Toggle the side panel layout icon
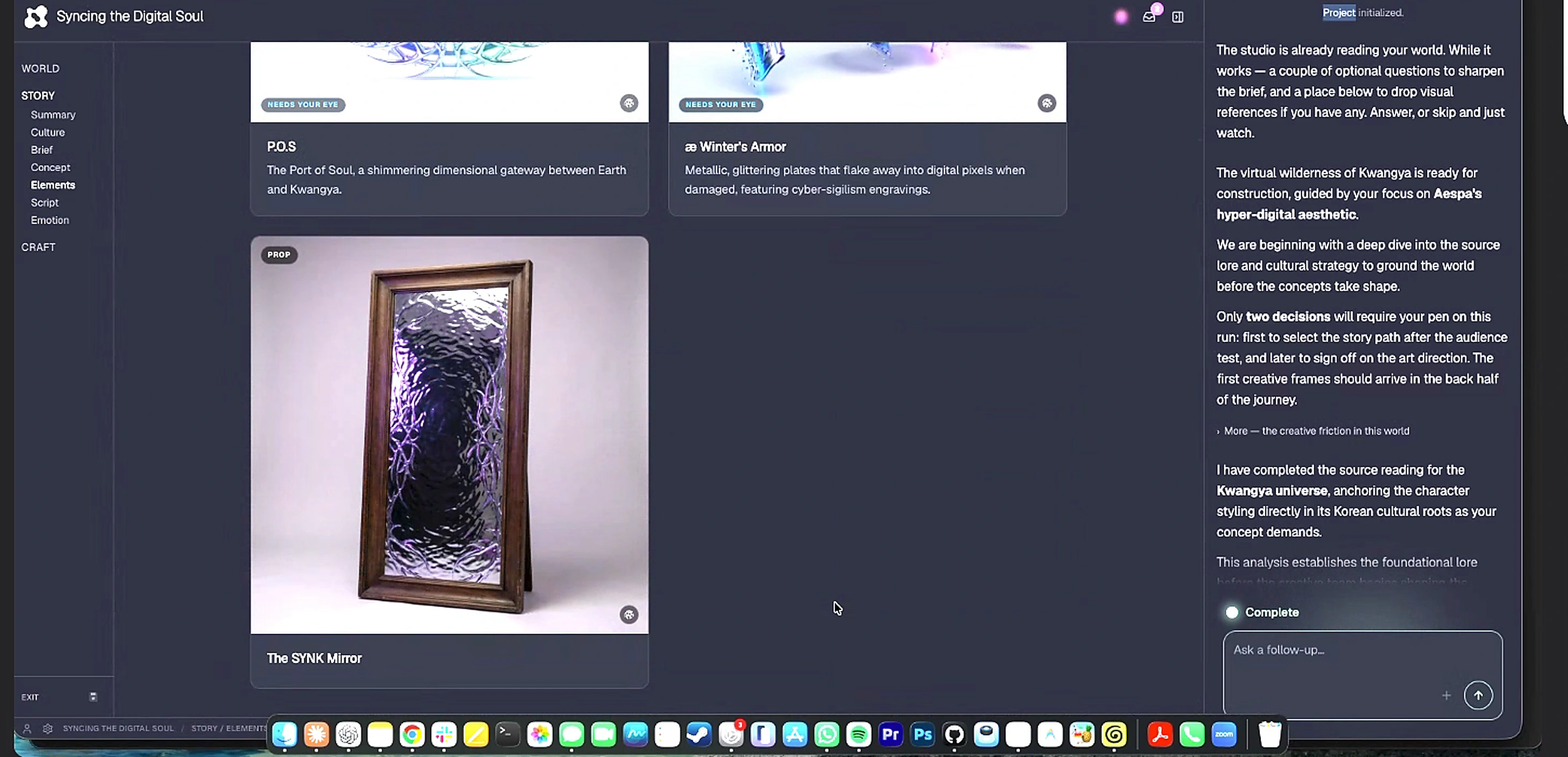Image resolution: width=1568 pixels, height=757 pixels. [1178, 17]
